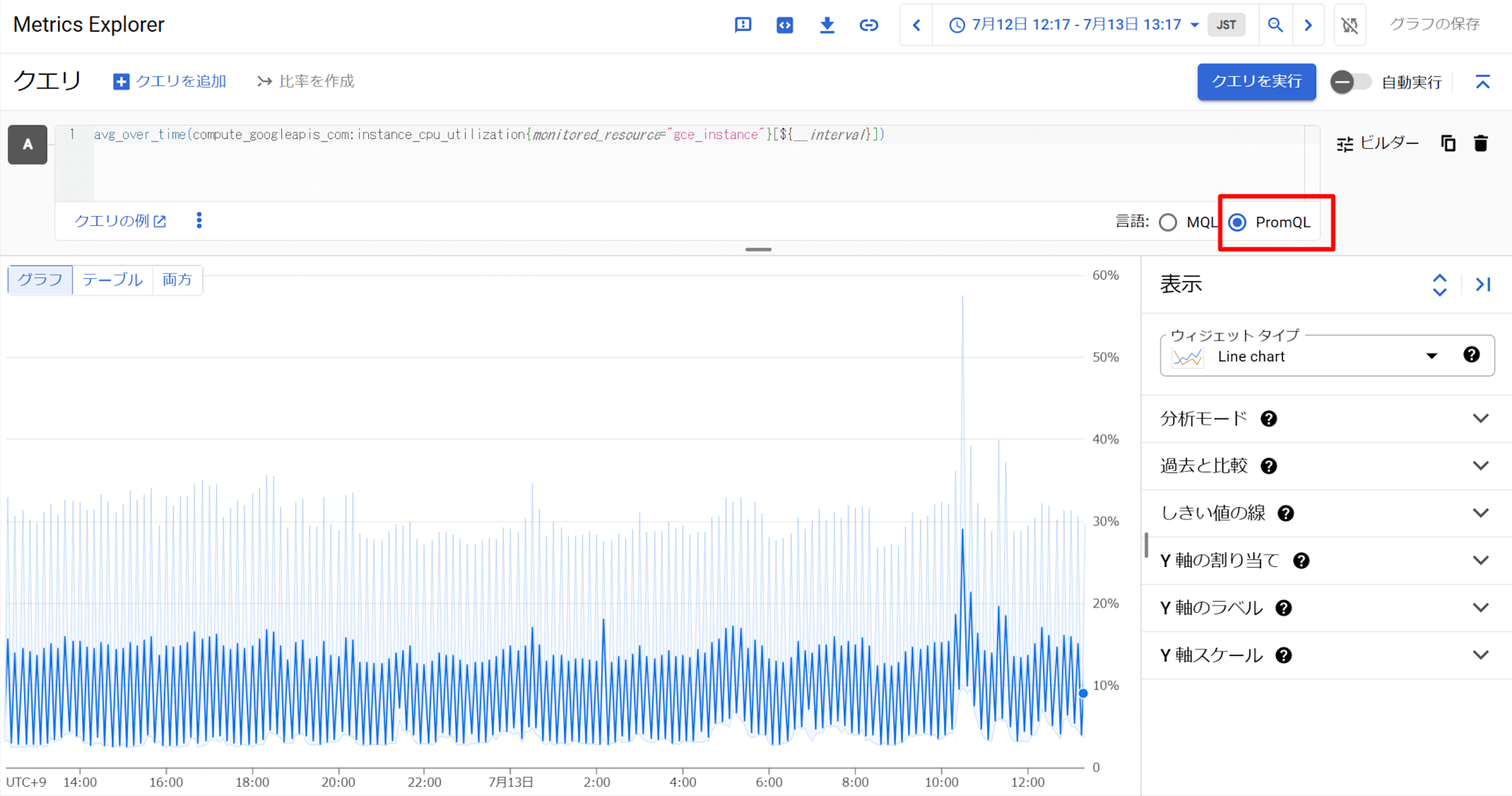Click the query panel resize handle

pos(758,249)
